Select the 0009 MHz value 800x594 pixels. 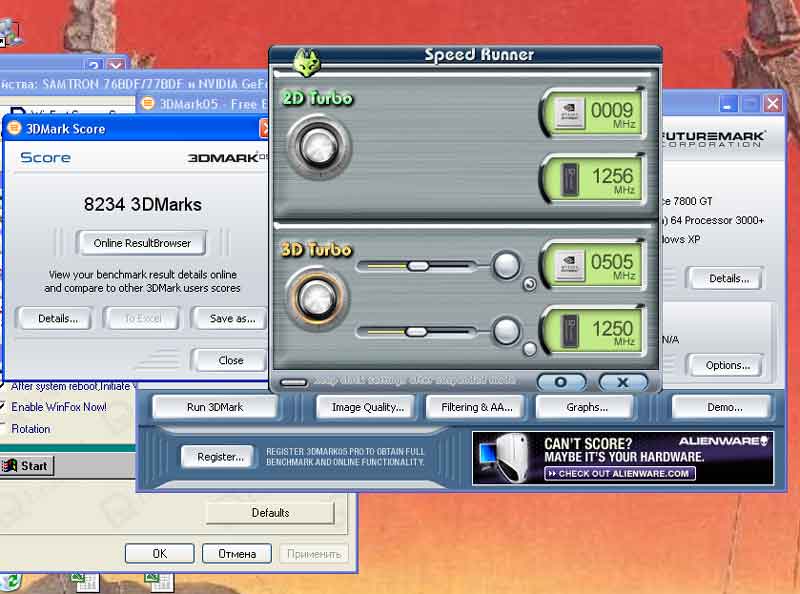point(612,110)
